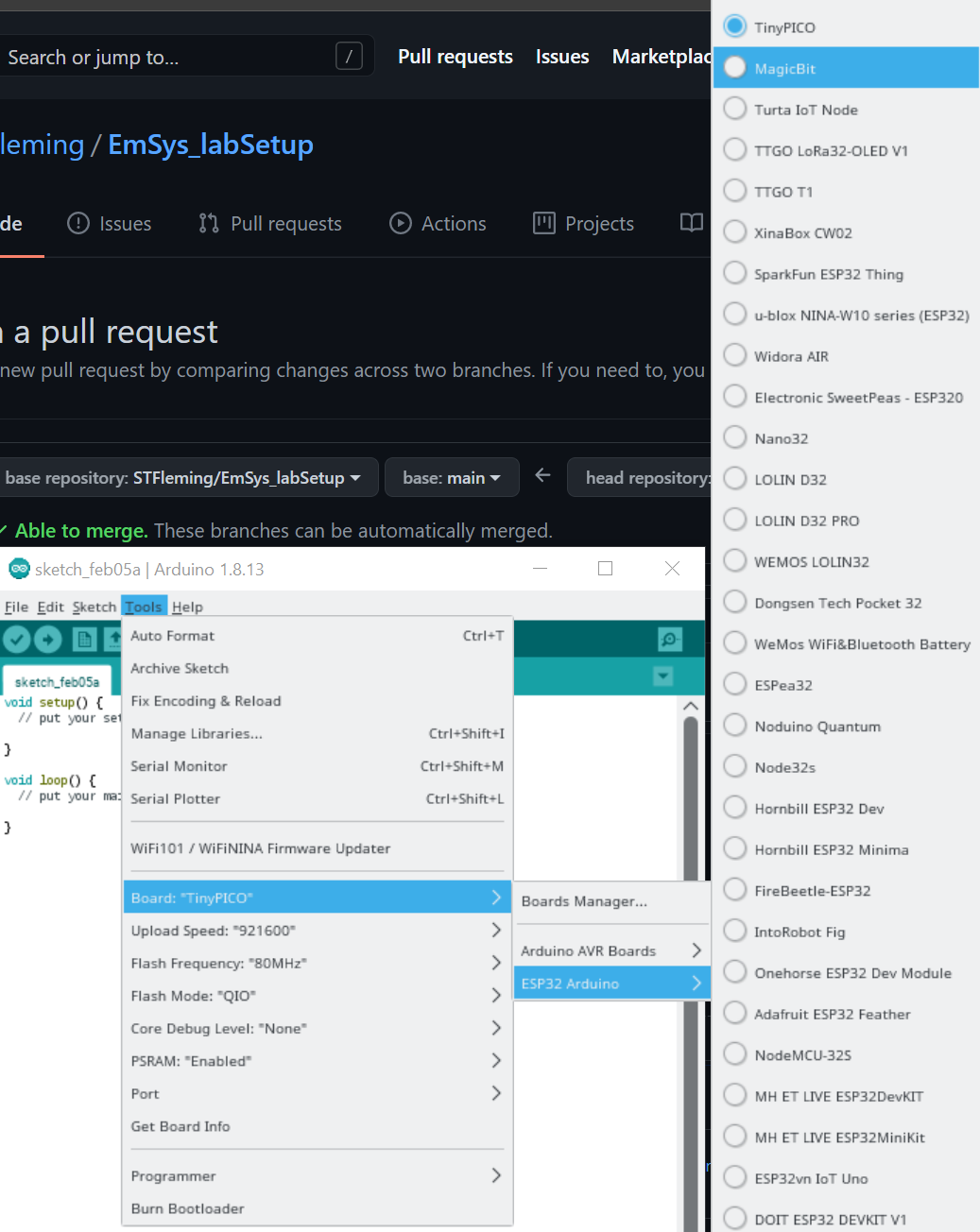The image size is (980, 1232).
Task: Click WiFi101 / WiFiNINA Firmware Updater
Action: (x=318, y=848)
